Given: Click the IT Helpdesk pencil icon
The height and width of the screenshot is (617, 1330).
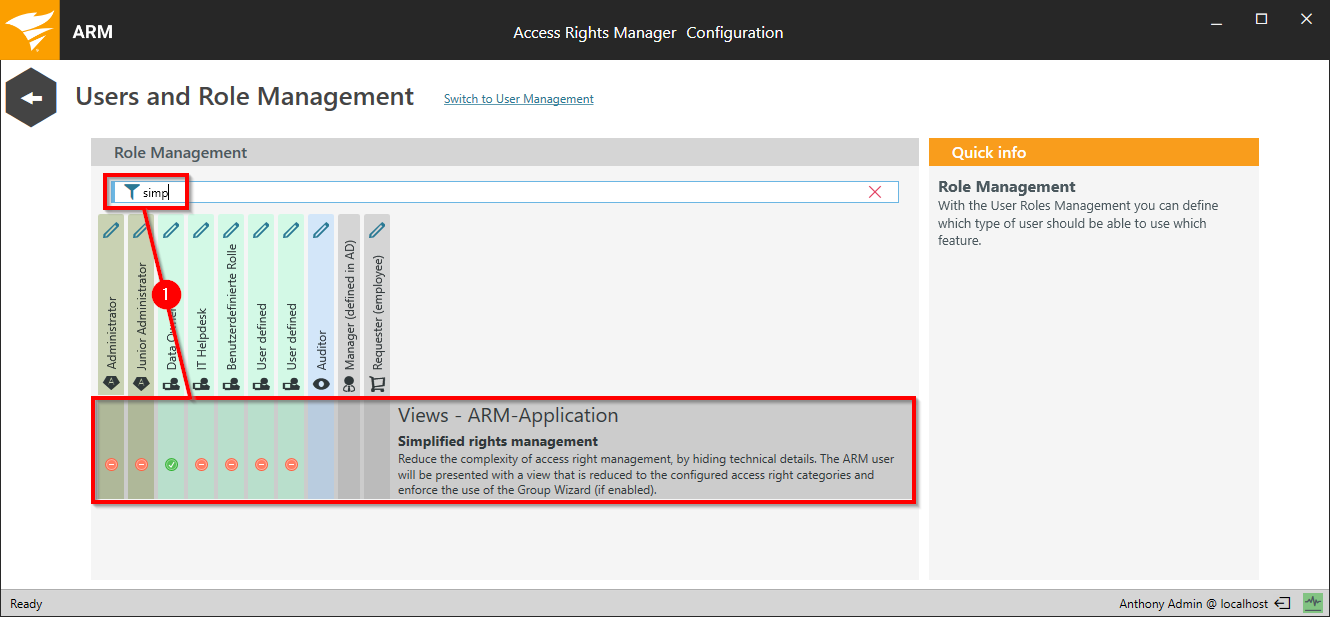Looking at the screenshot, I should click(x=201, y=230).
